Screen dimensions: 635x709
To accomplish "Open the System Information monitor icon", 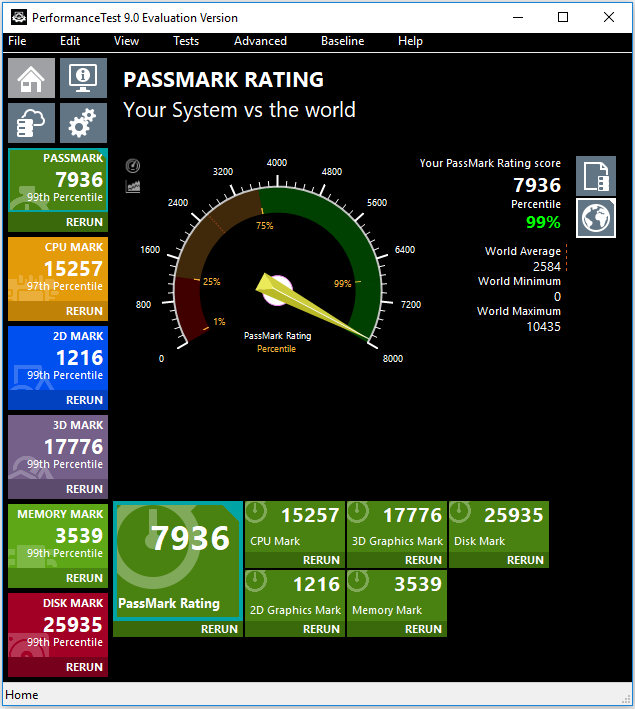I will pyautogui.click(x=83, y=78).
